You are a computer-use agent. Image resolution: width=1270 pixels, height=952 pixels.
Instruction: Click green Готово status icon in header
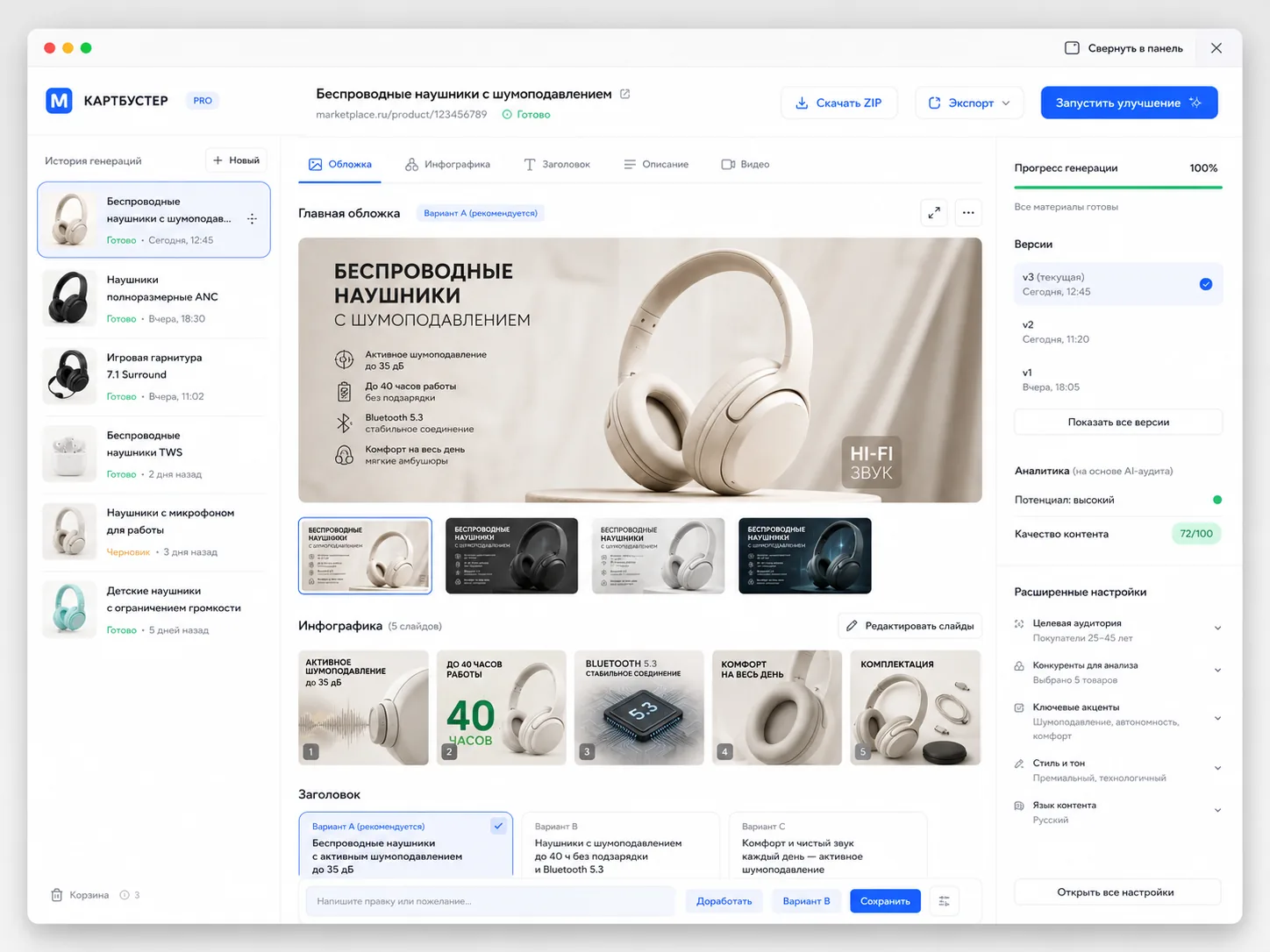[x=507, y=115]
